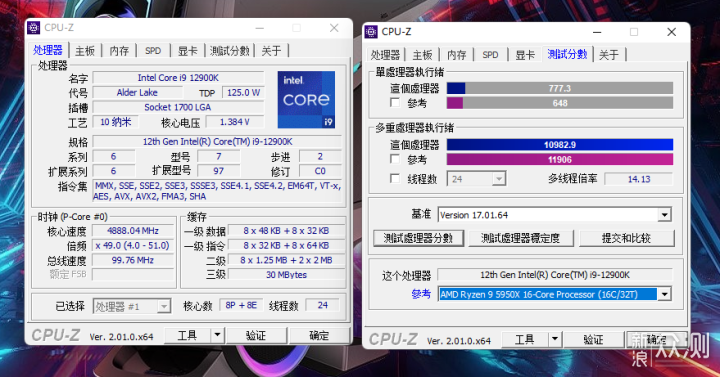Click CPU-Z app icon in right window title bar
The height and width of the screenshot is (377, 720).
(371, 32)
